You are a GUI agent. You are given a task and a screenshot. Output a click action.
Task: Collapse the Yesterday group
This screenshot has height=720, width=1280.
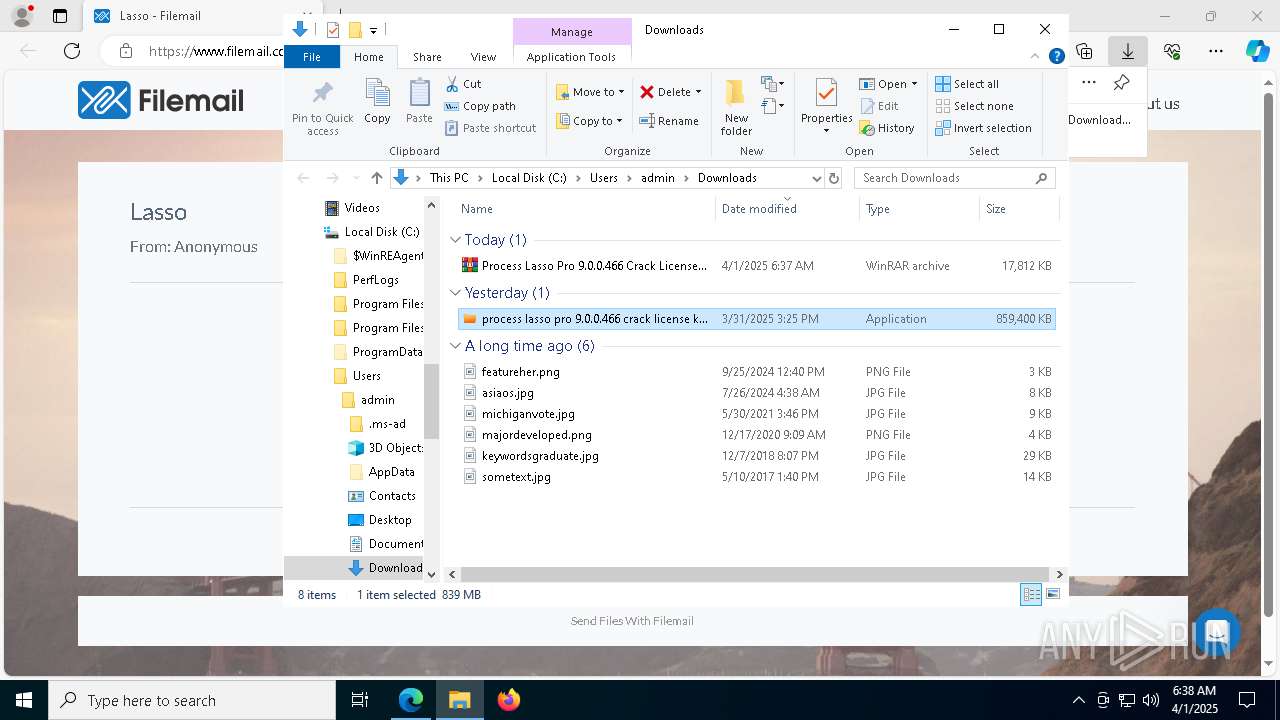coord(456,293)
